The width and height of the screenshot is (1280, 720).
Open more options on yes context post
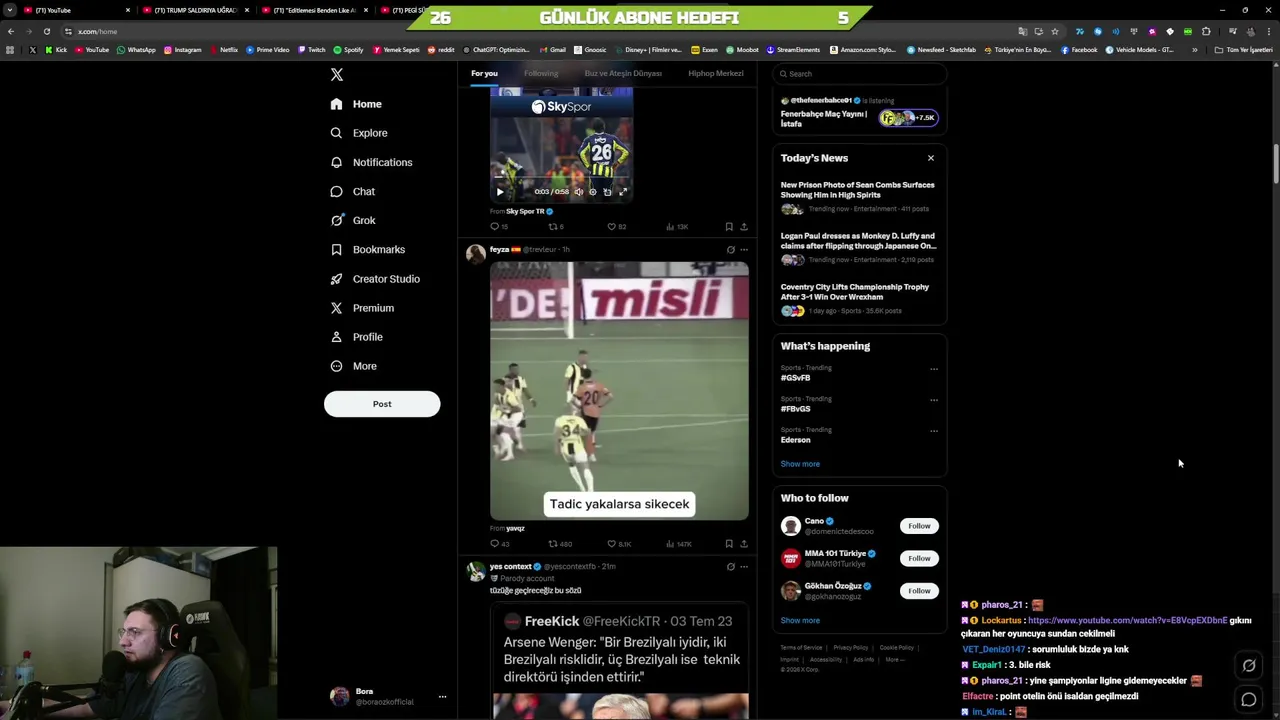[744, 567]
